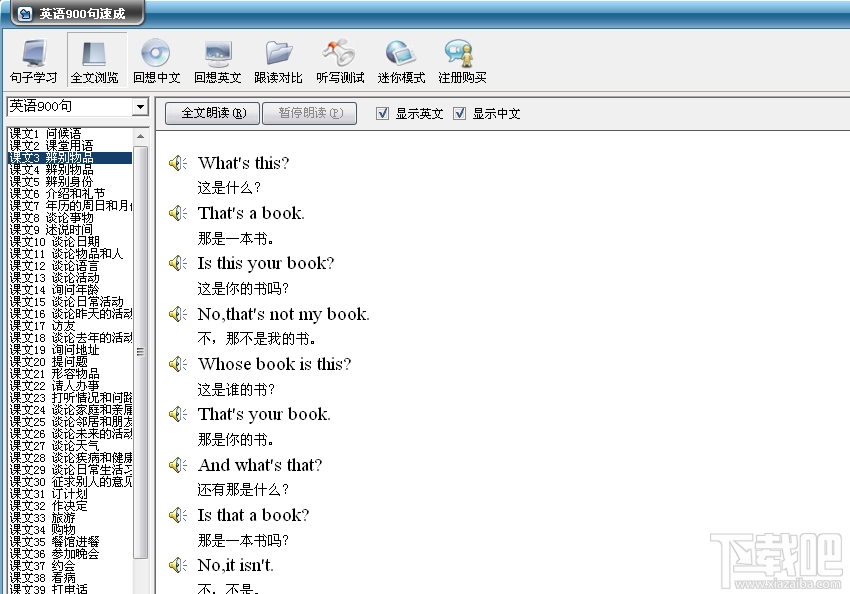Select 课文7 年历的周日和月份
This screenshot has height=594, width=850.
[70, 205]
